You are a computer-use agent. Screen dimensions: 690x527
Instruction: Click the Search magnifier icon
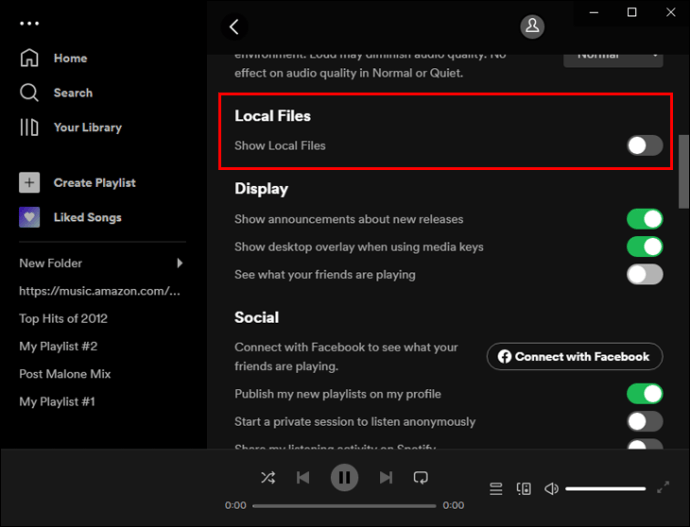click(29, 93)
